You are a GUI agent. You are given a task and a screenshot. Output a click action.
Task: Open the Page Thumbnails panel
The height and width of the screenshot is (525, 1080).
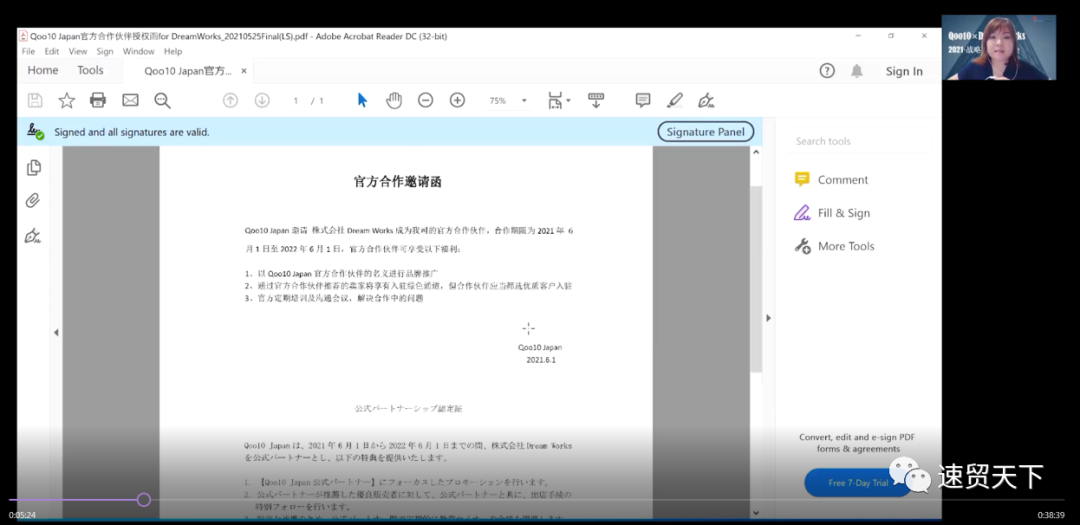pyautogui.click(x=33, y=167)
